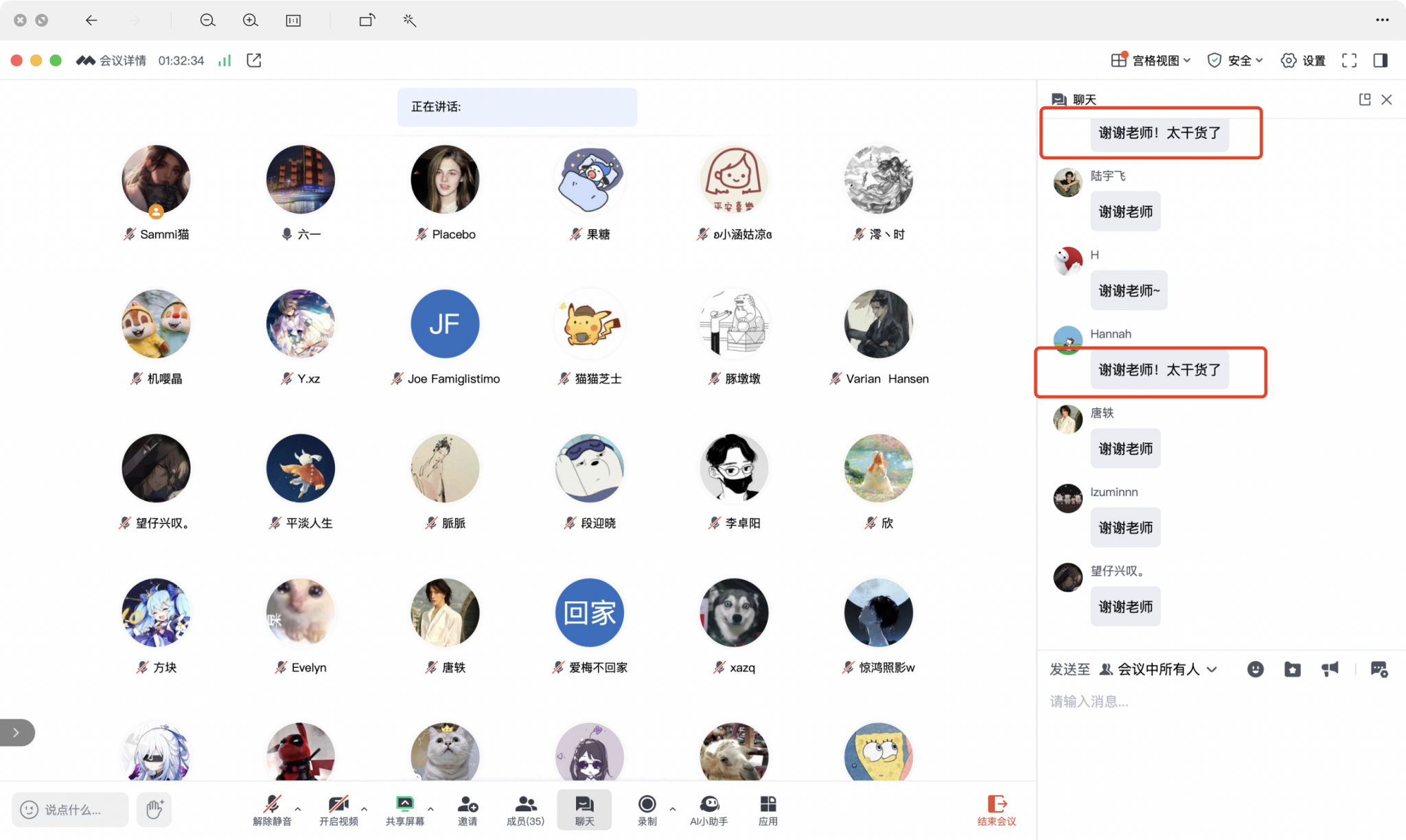1406x840 pixels.
Task: Open the members list (35)
Action: click(525, 809)
